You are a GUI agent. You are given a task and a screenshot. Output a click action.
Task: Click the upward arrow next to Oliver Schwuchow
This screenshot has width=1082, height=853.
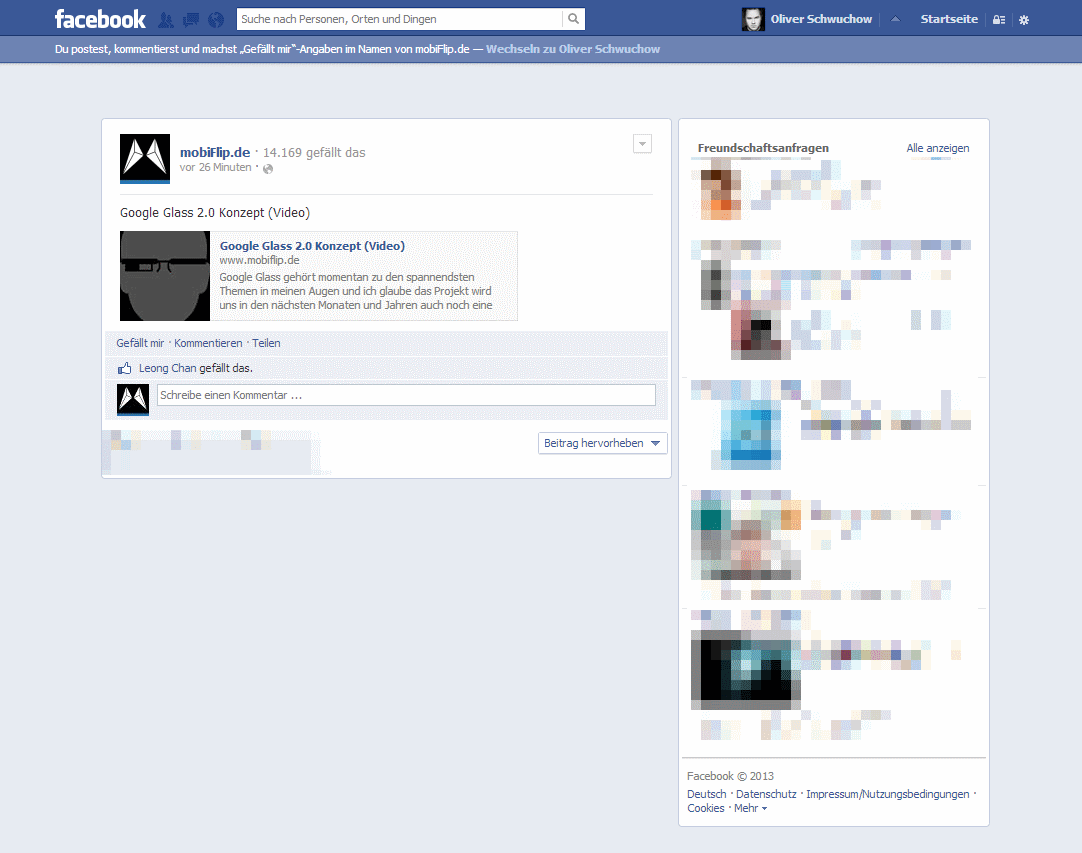point(895,19)
